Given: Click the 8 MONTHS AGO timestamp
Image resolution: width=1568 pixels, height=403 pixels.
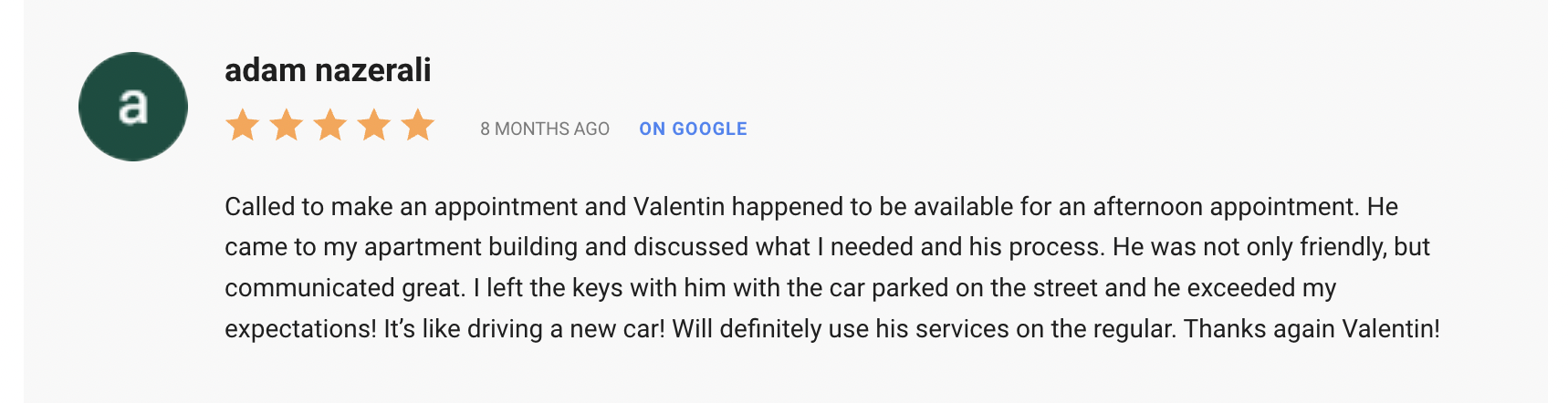Looking at the screenshot, I should [545, 129].
